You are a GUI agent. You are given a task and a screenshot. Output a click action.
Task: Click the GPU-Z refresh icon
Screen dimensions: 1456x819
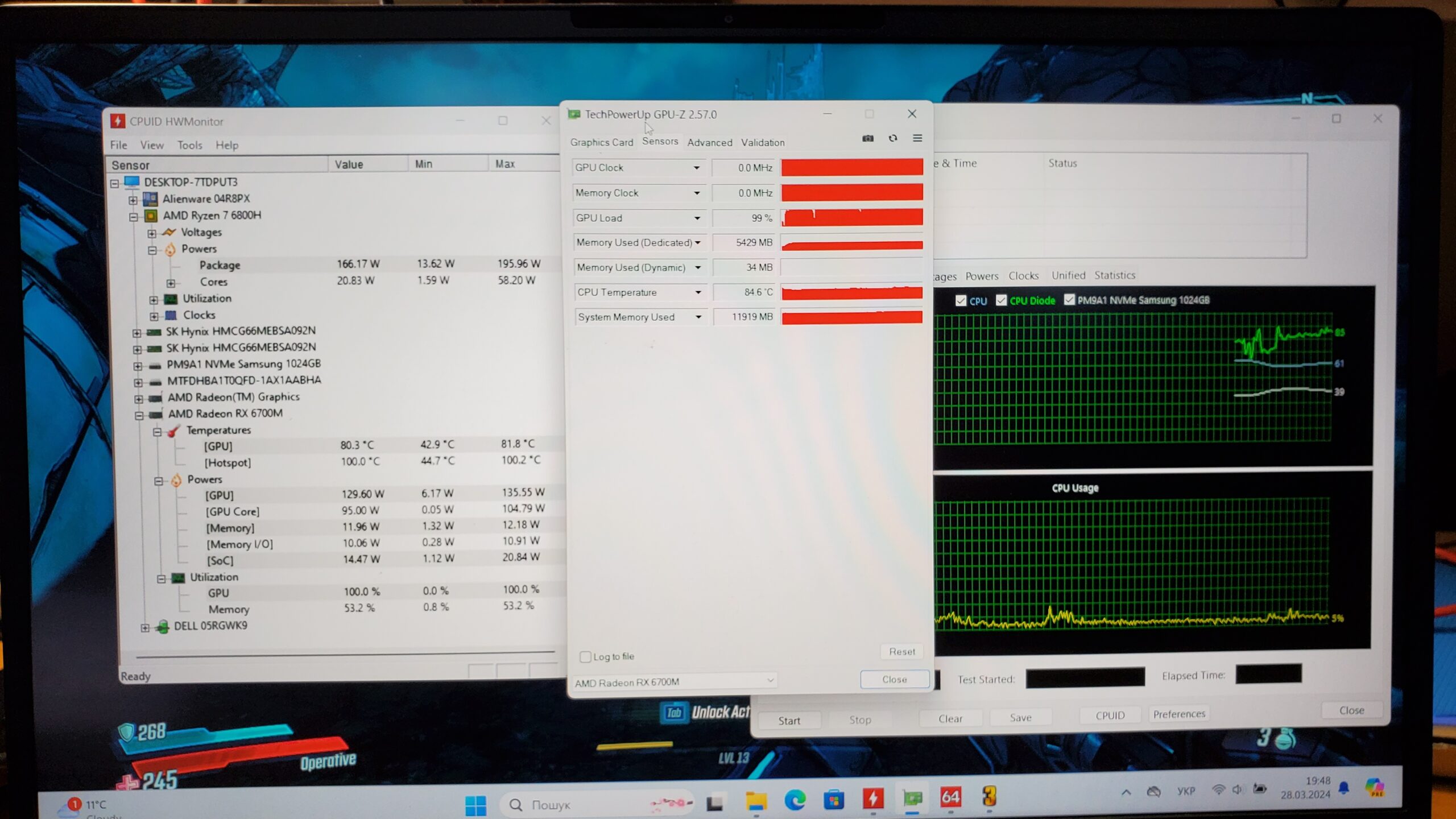(x=893, y=138)
